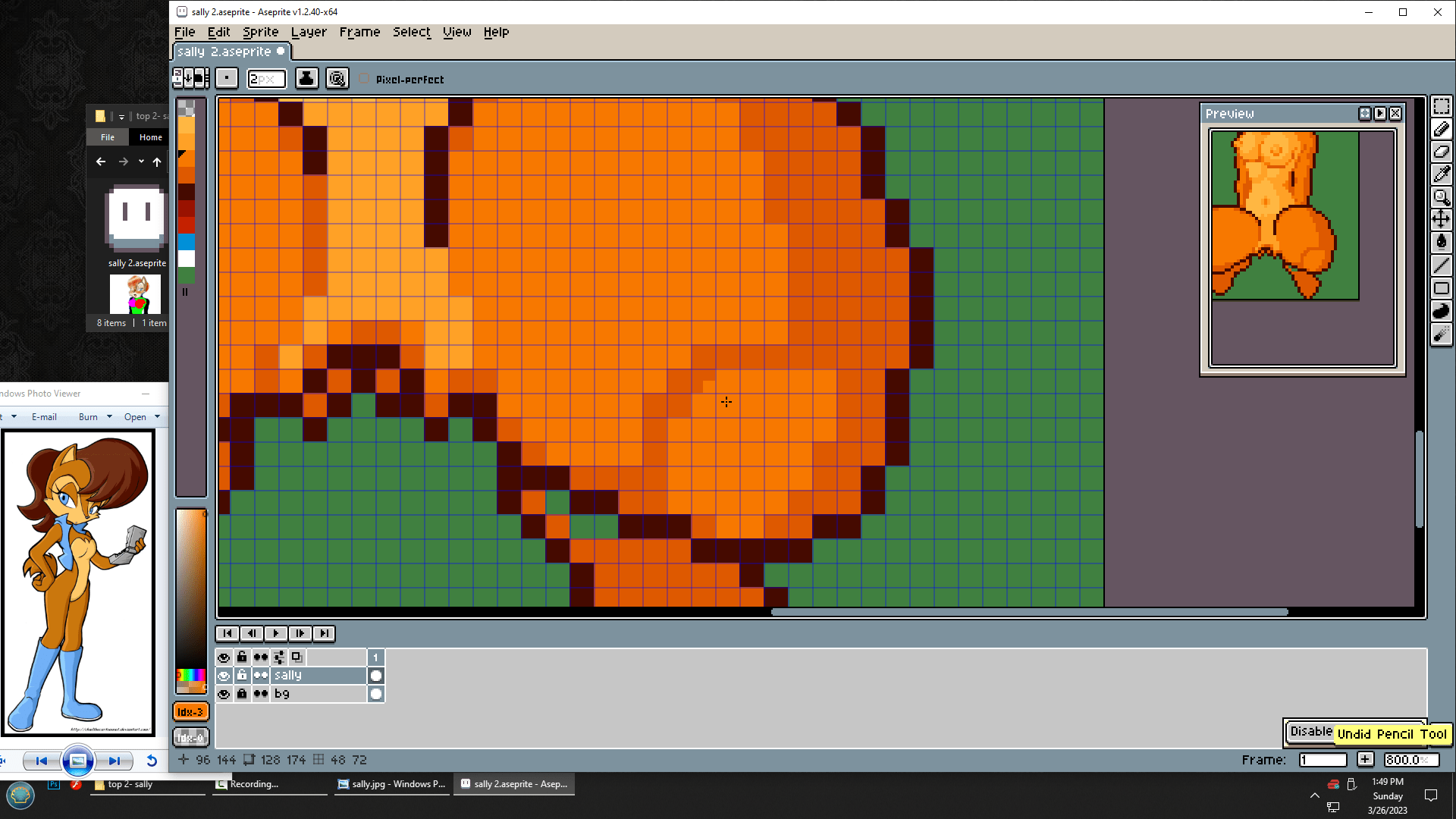
Task: Open the Layer menu
Action: tap(309, 32)
